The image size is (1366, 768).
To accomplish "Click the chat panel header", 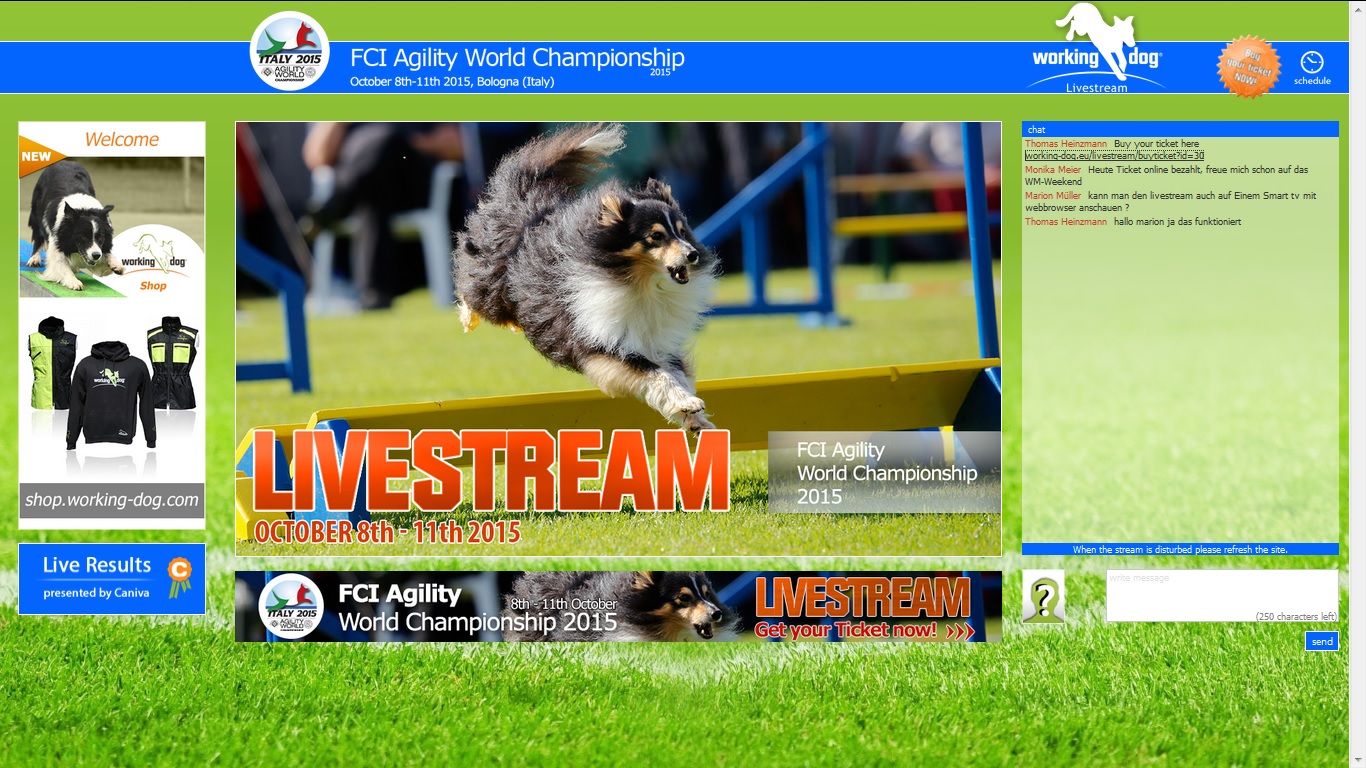I will pos(1180,129).
